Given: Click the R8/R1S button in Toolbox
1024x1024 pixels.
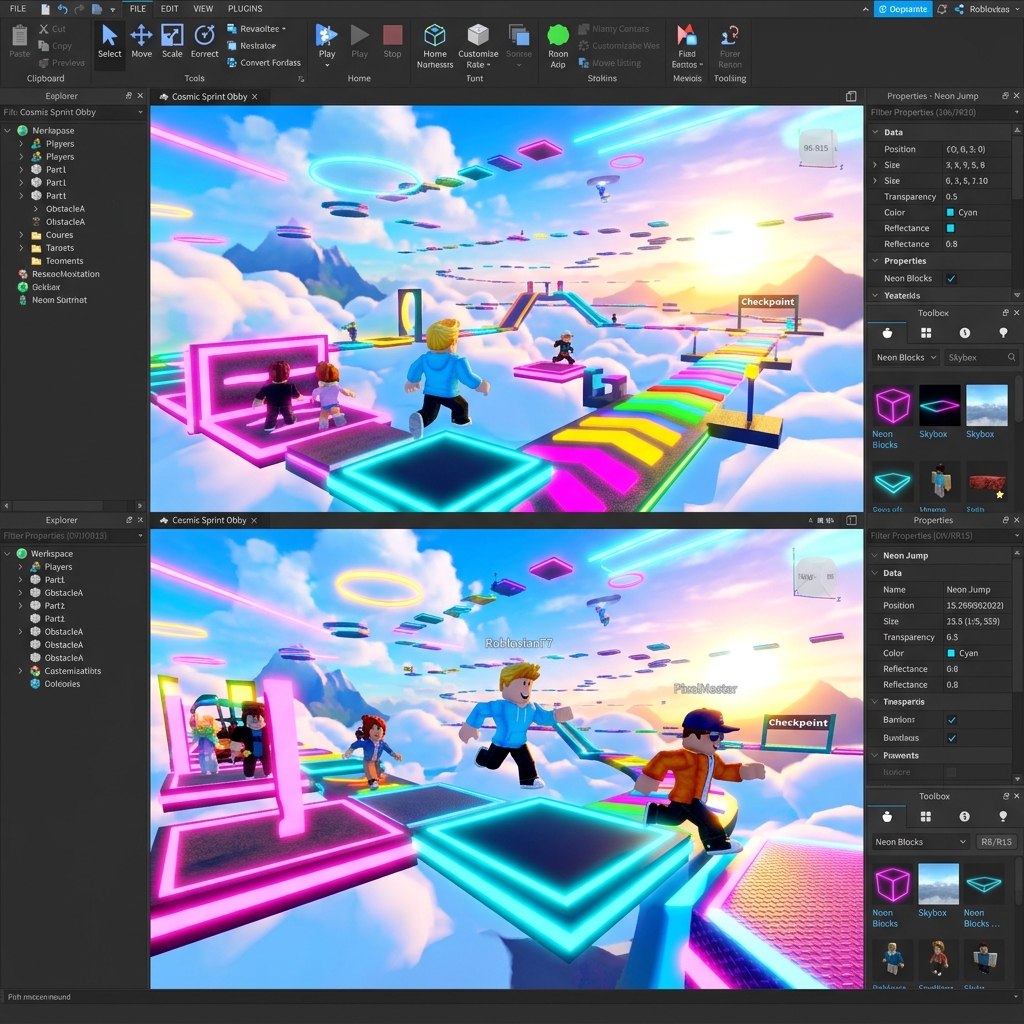Looking at the screenshot, I should click(996, 842).
